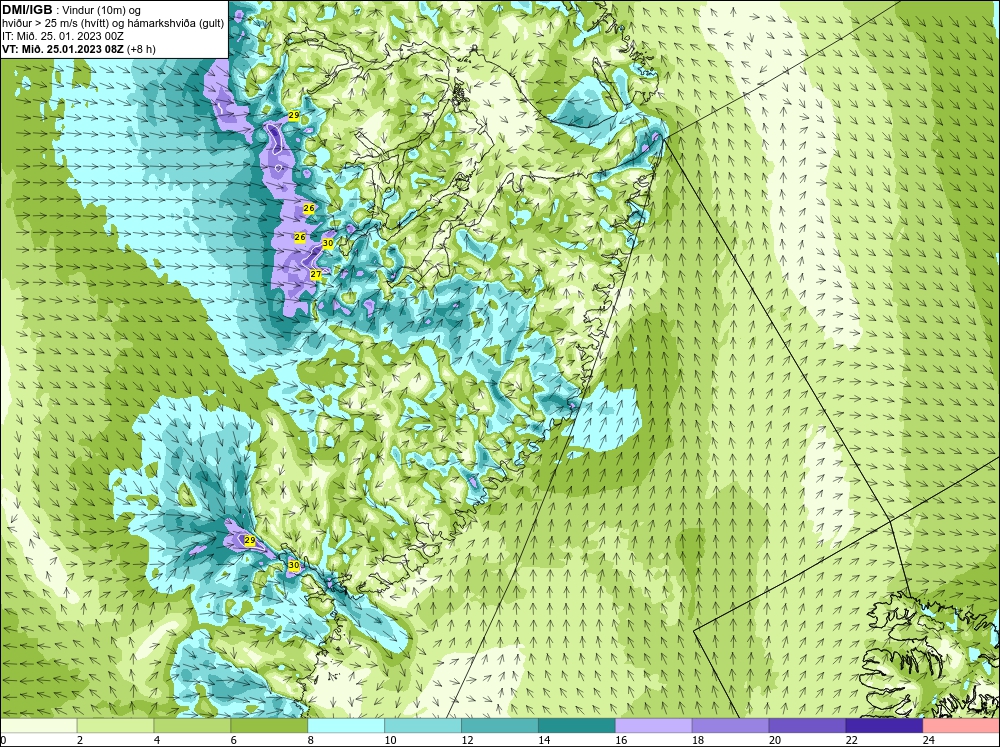Screen dimensions: 1000x747
Task: Pick the turquoise 10–12 m/s legend swatch
Action: 423,726
